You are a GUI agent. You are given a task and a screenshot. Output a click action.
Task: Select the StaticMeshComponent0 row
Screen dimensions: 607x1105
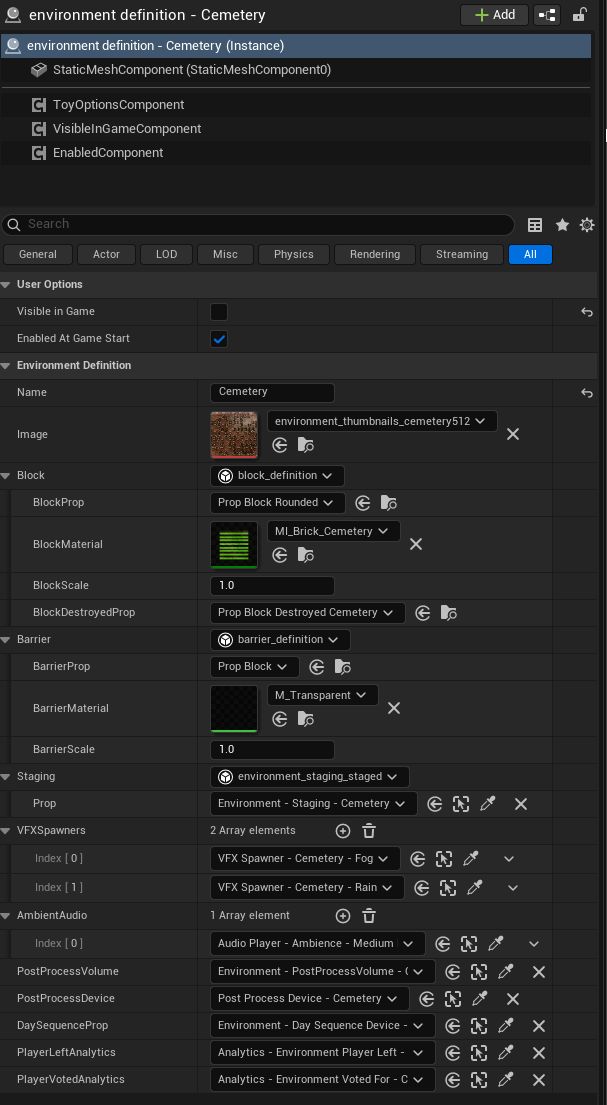tap(296, 70)
